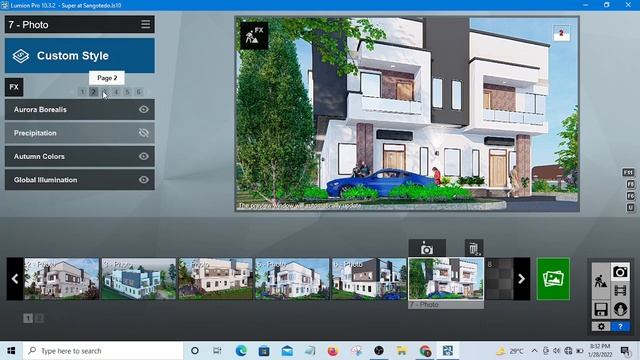Open the blue help question mark
Viewport: 640px width, 360px height.
coord(620,327)
